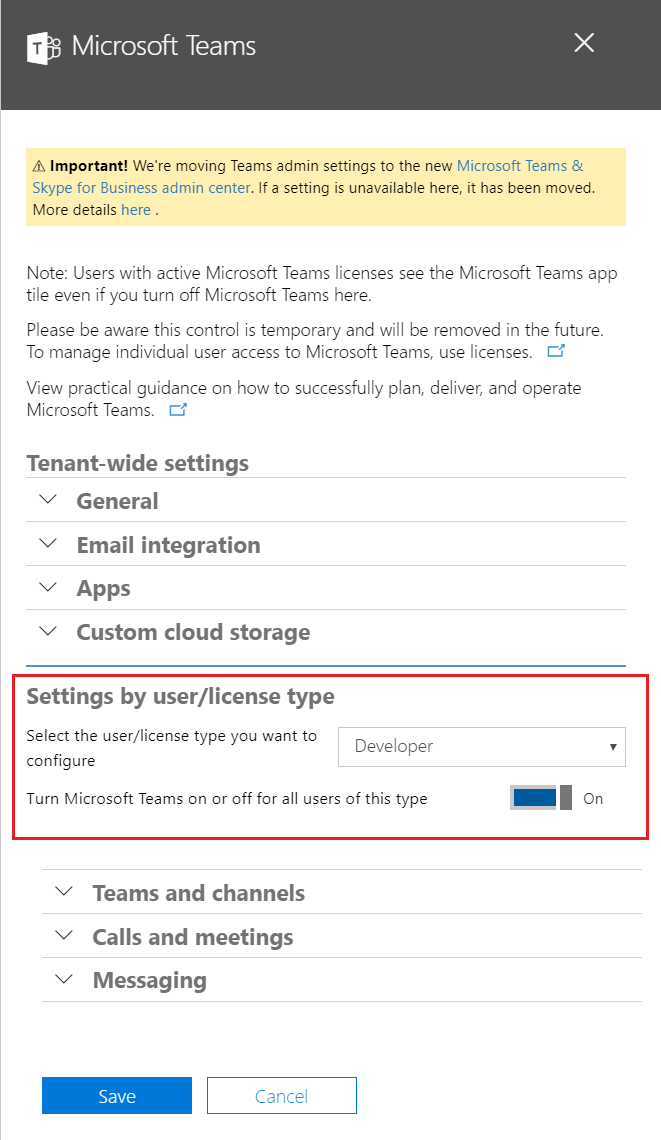Close the Microsoft Teams settings panel
Image resolution: width=661 pixels, height=1140 pixels.
tap(584, 43)
